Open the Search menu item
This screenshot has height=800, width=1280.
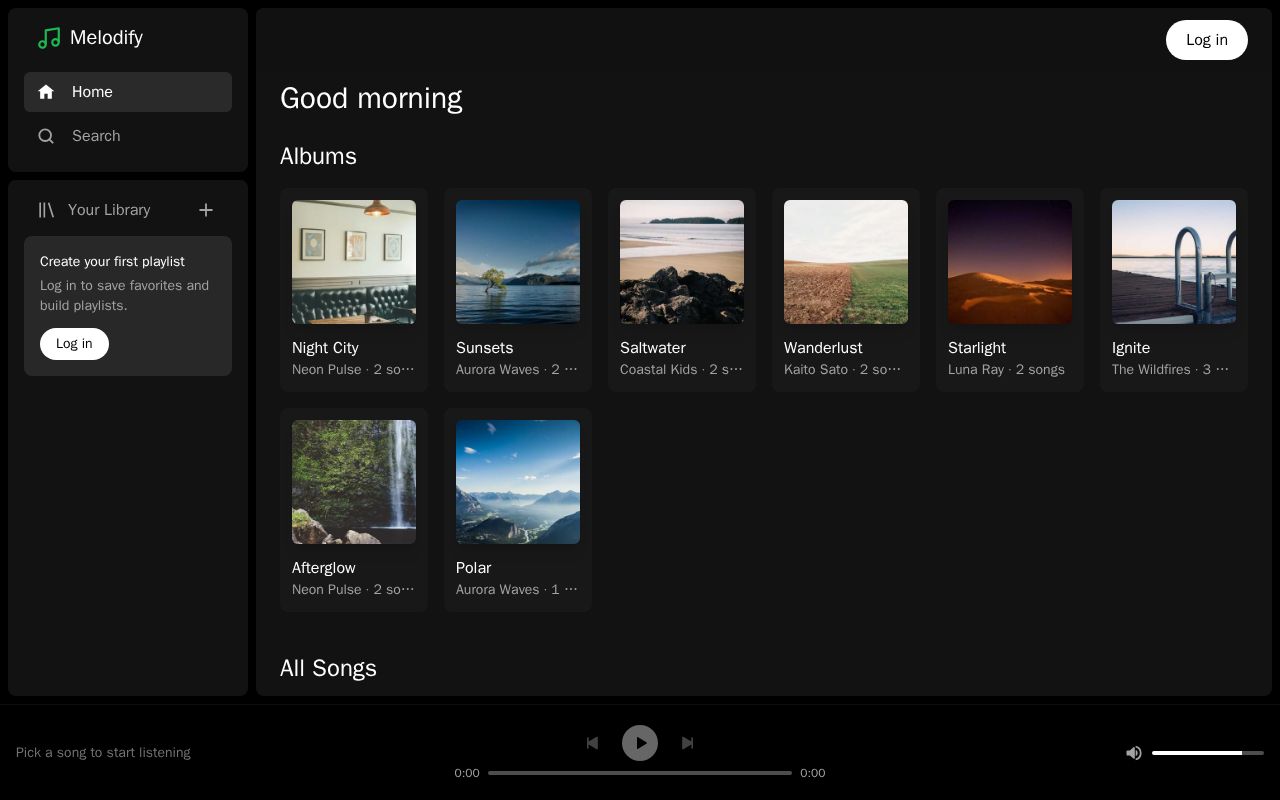coord(128,136)
